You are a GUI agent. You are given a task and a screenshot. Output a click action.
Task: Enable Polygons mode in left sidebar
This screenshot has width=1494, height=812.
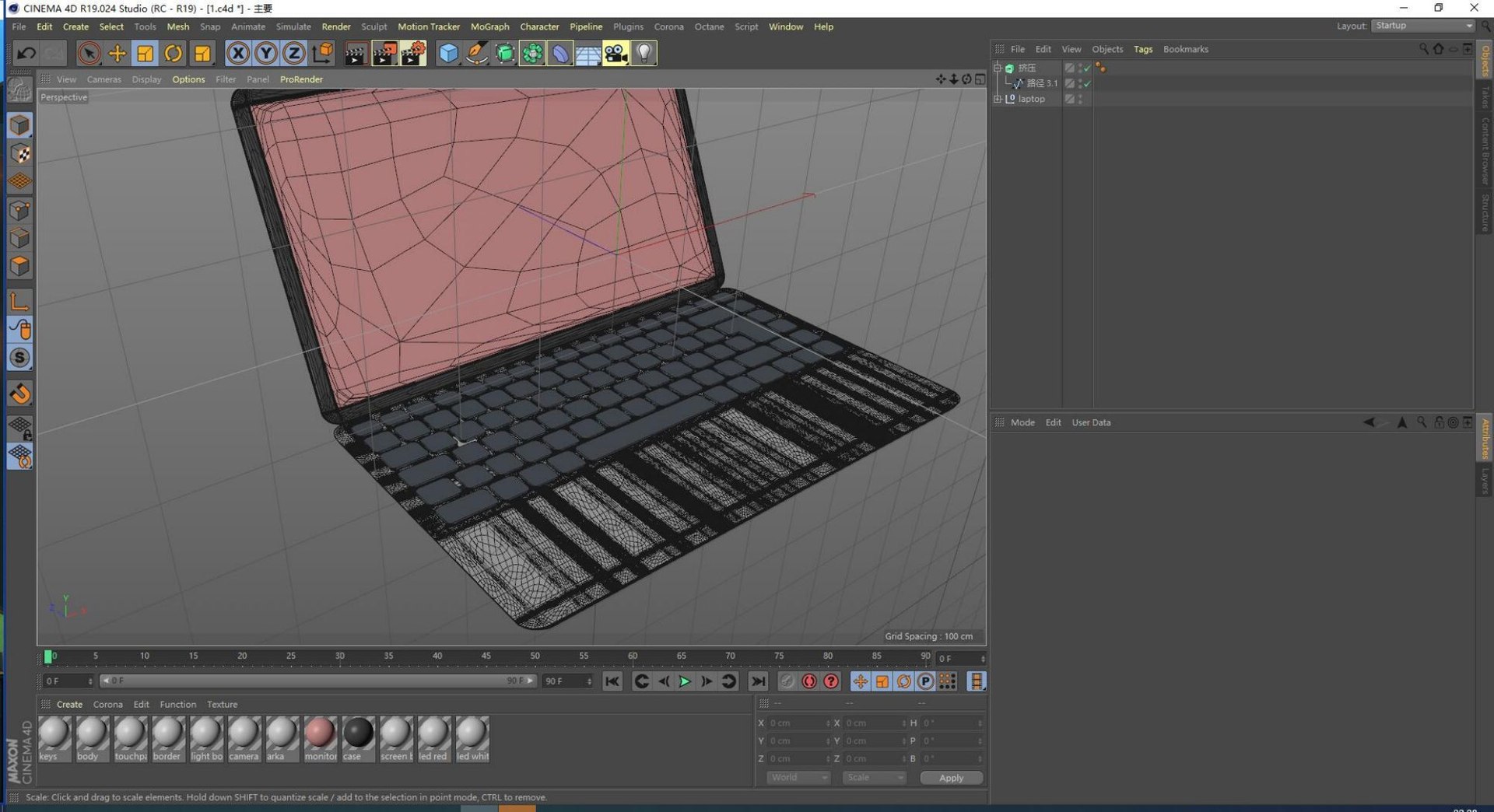pos(20,267)
